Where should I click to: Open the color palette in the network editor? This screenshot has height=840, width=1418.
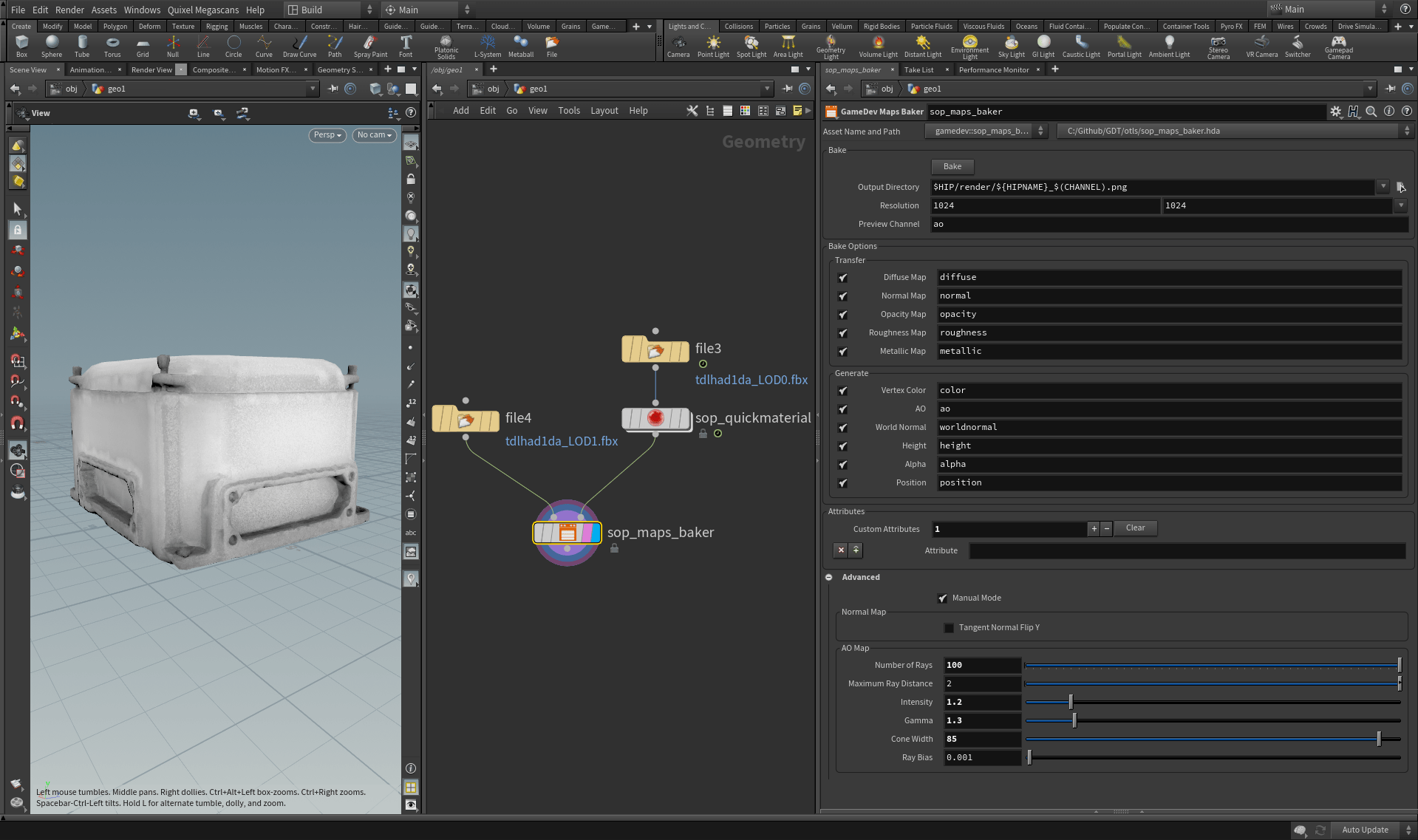(x=746, y=111)
